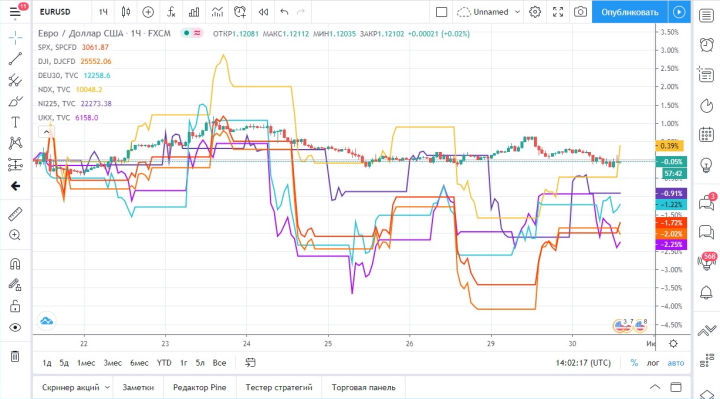Screen dimensions: 720x399
Task: Open financials bar chart icon
Action: point(194,12)
